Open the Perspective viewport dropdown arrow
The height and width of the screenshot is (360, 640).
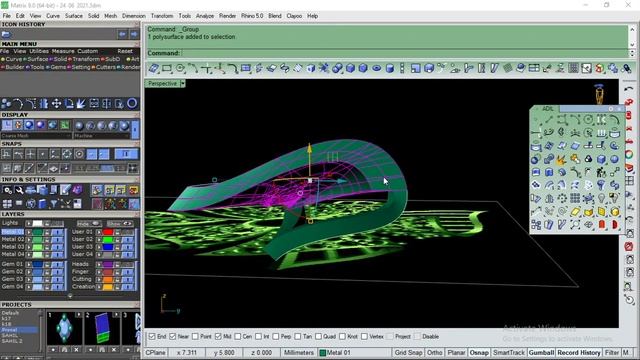click(x=183, y=83)
